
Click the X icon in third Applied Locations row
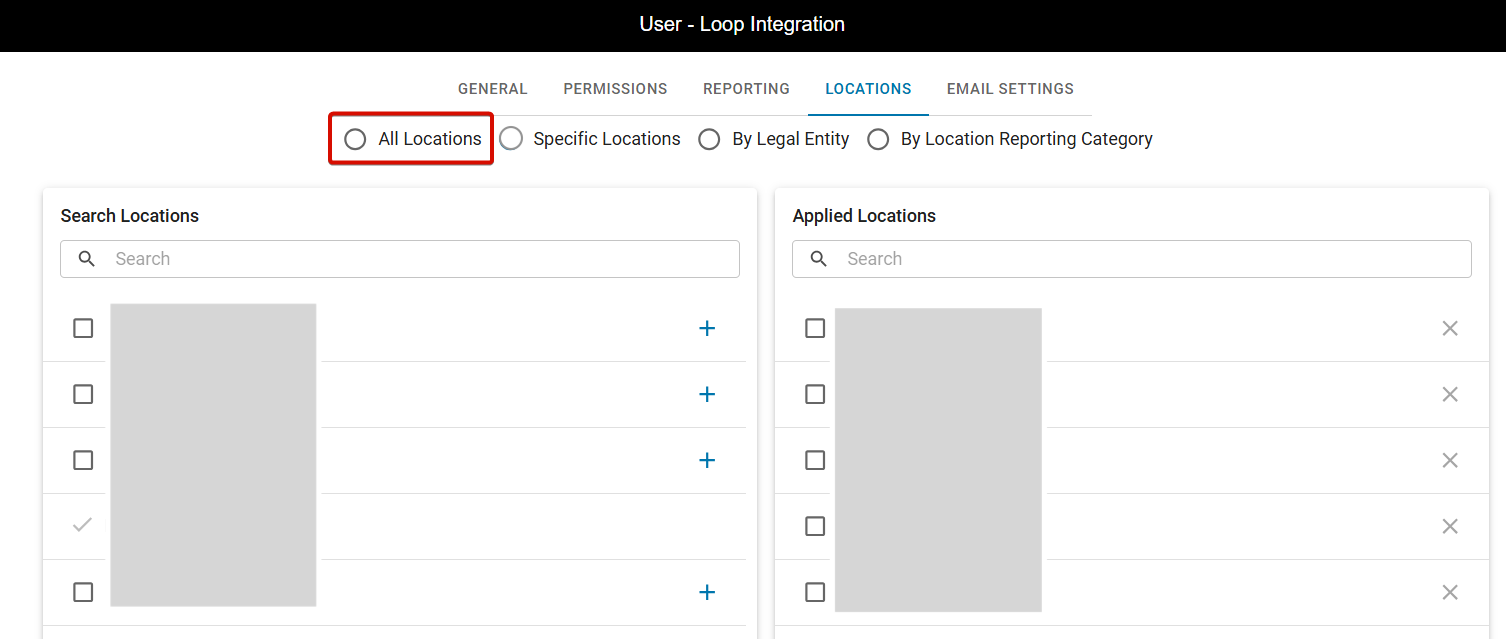(x=1450, y=460)
